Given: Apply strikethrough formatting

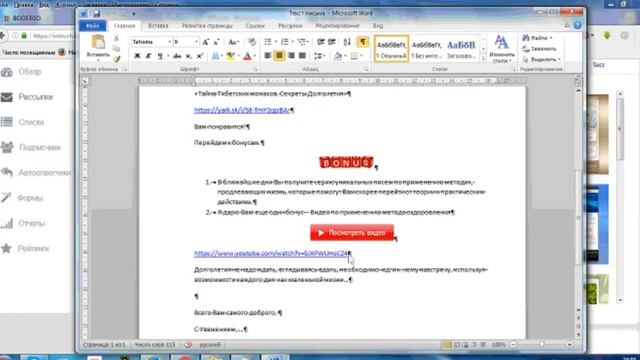Looking at the screenshot, I should [176, 56].
